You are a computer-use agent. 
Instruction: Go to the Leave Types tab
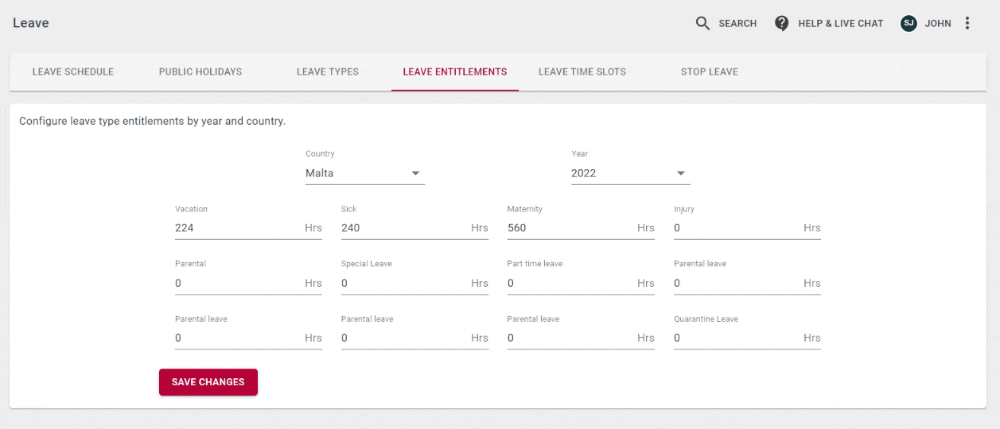tap(327, 72)
